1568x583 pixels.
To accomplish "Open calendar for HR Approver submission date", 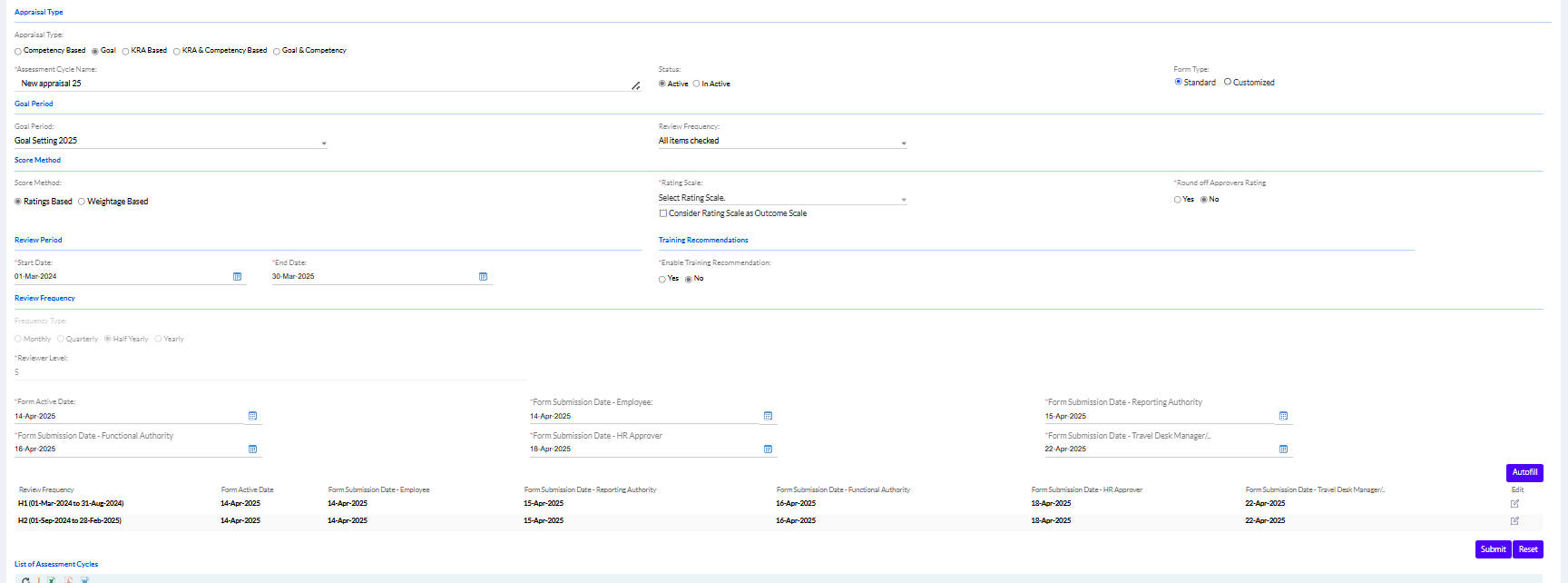I will tap(768, 450).
